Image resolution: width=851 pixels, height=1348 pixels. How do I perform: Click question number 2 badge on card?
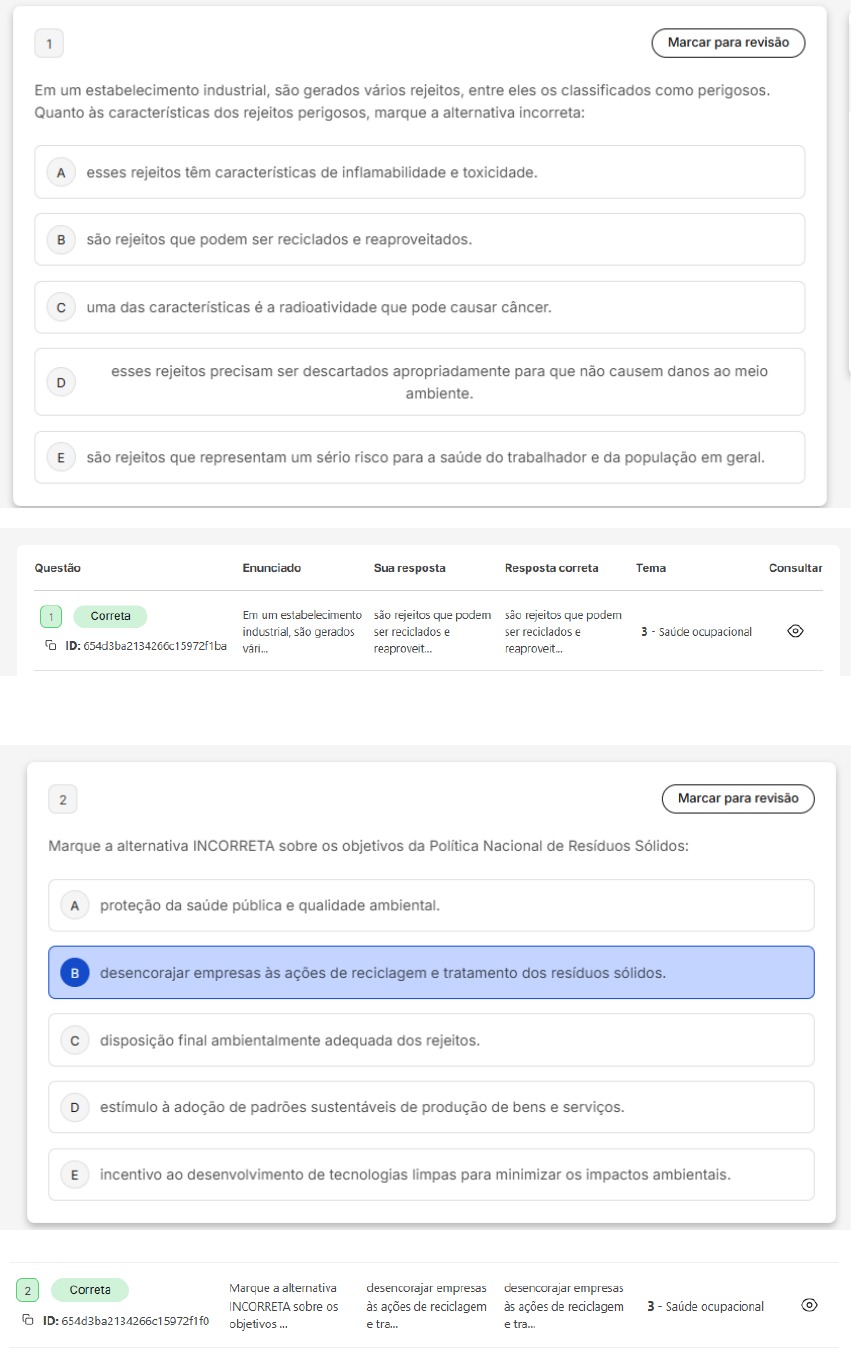tap(63, 799)
